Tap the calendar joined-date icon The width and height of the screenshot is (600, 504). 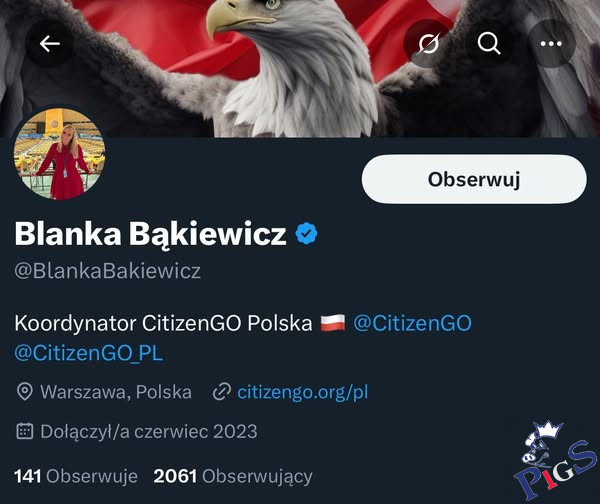[x=24, y=431]
